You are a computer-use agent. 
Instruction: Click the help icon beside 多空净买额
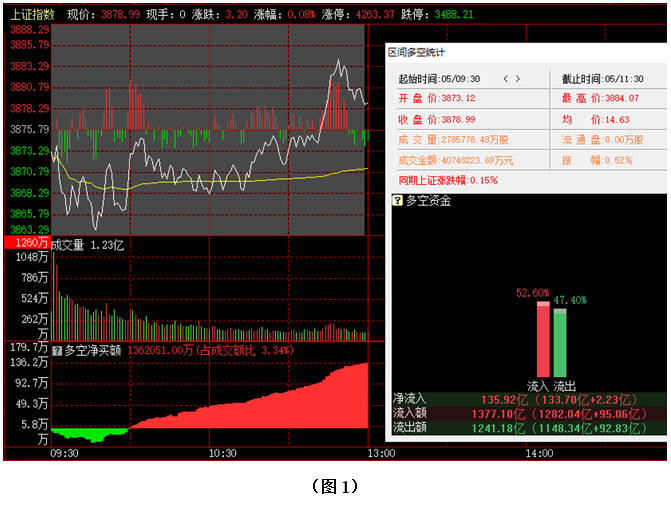(57, 350)
